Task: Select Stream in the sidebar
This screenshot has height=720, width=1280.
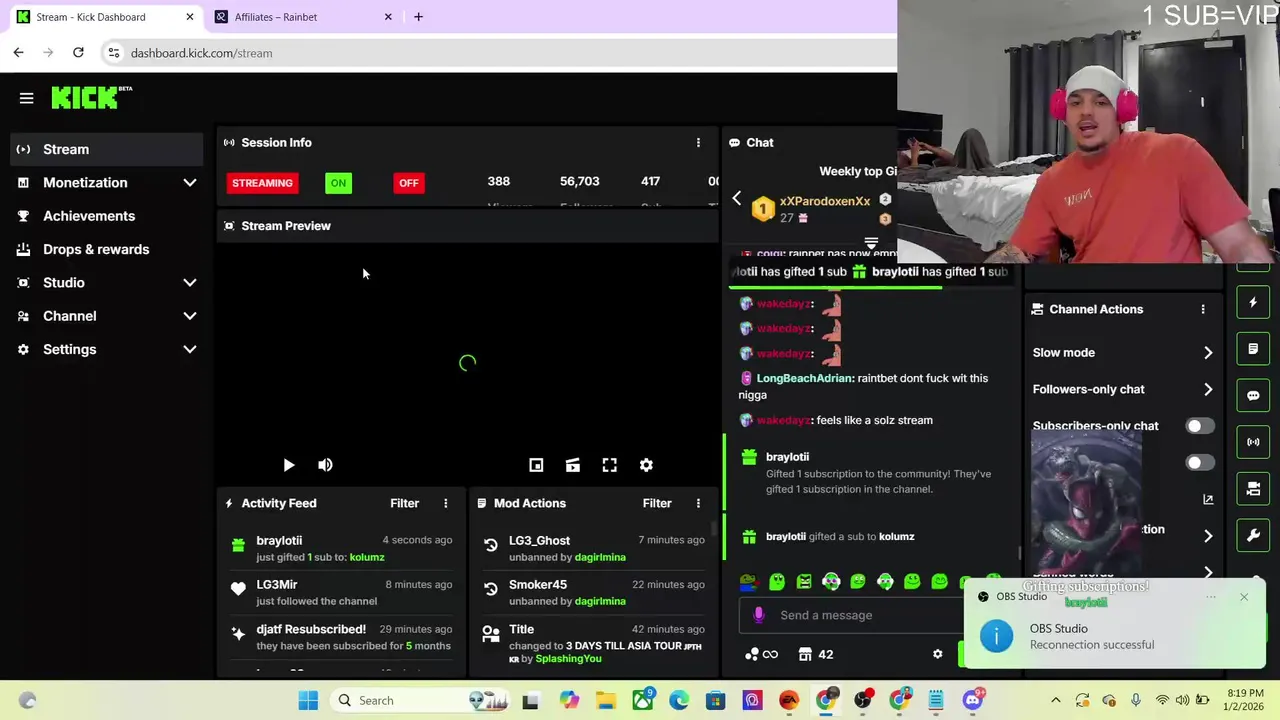Action: click(x=107, y=149)
